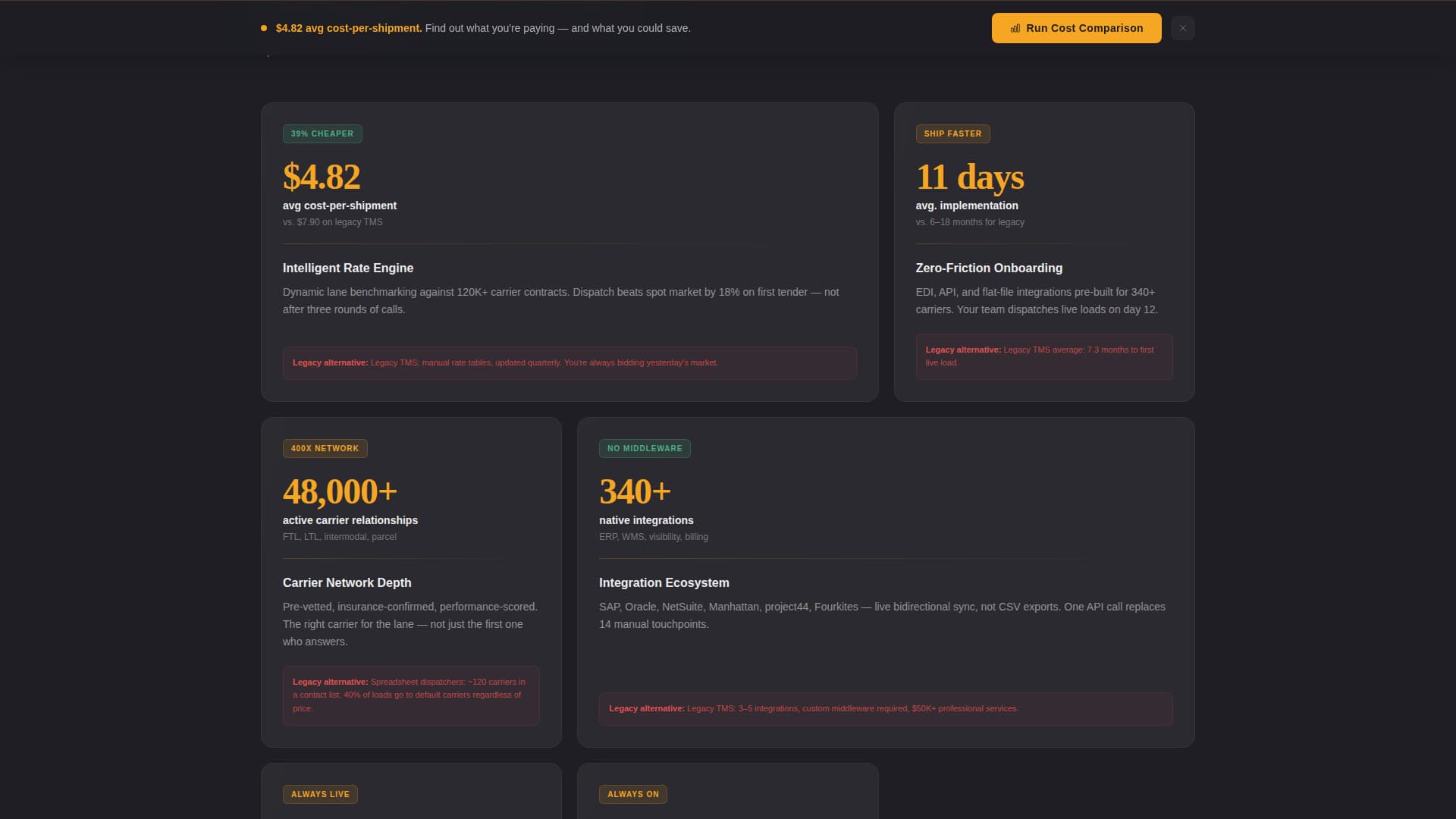
Task: Click the 400X NETWORK badge
Action: (x=325, y=448)
